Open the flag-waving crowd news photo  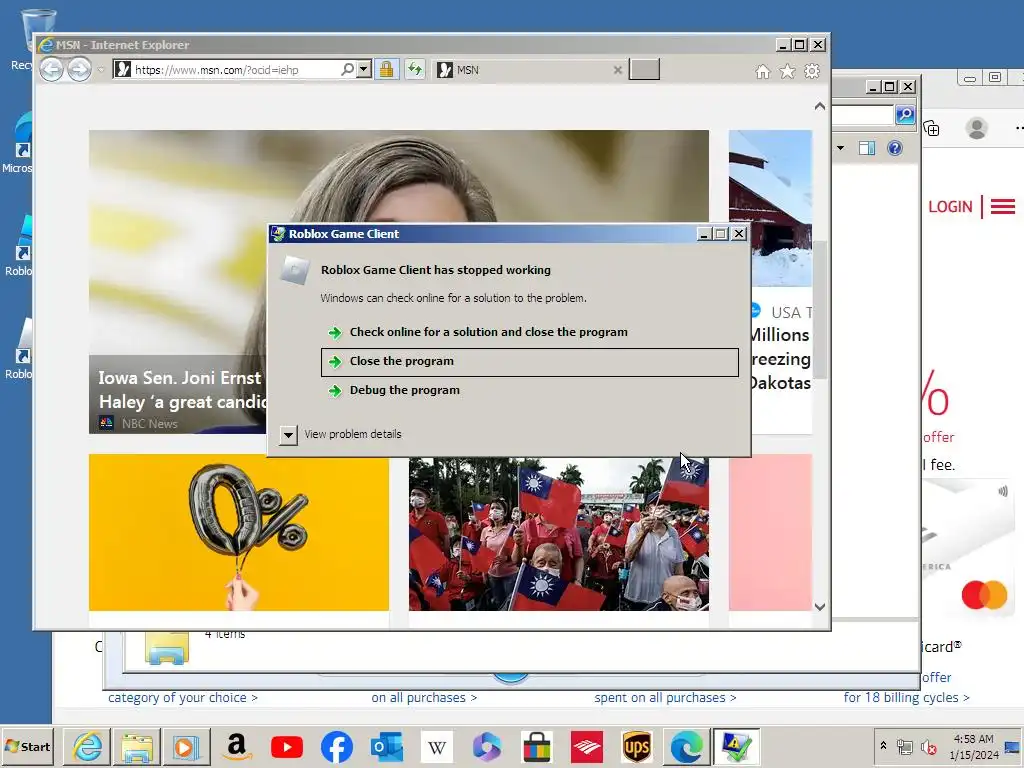[x=559, y=533]
